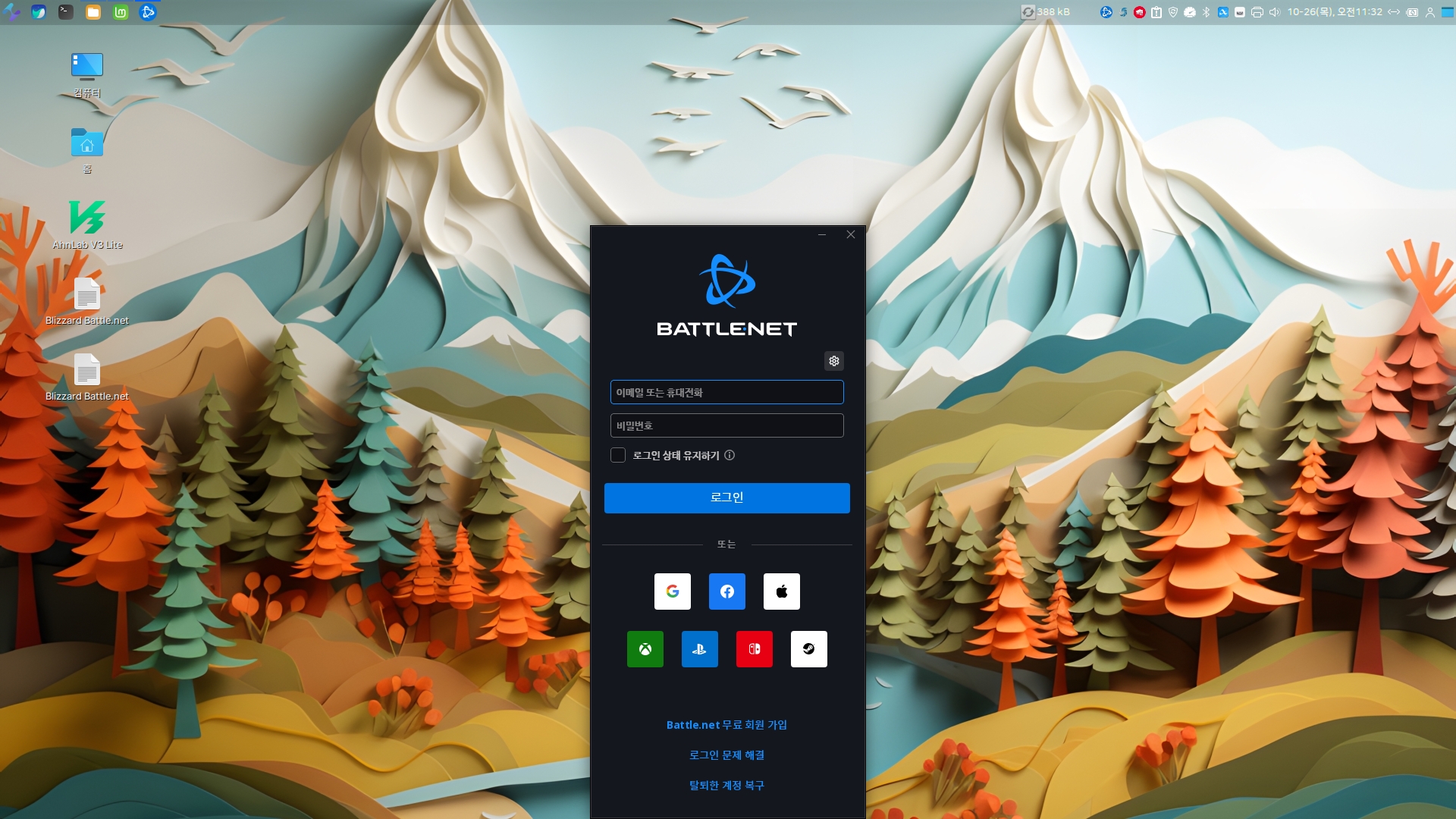This screenshot has height=819, width=1456.
Task: Sign in with PlayStation icon
Action: 699,649
